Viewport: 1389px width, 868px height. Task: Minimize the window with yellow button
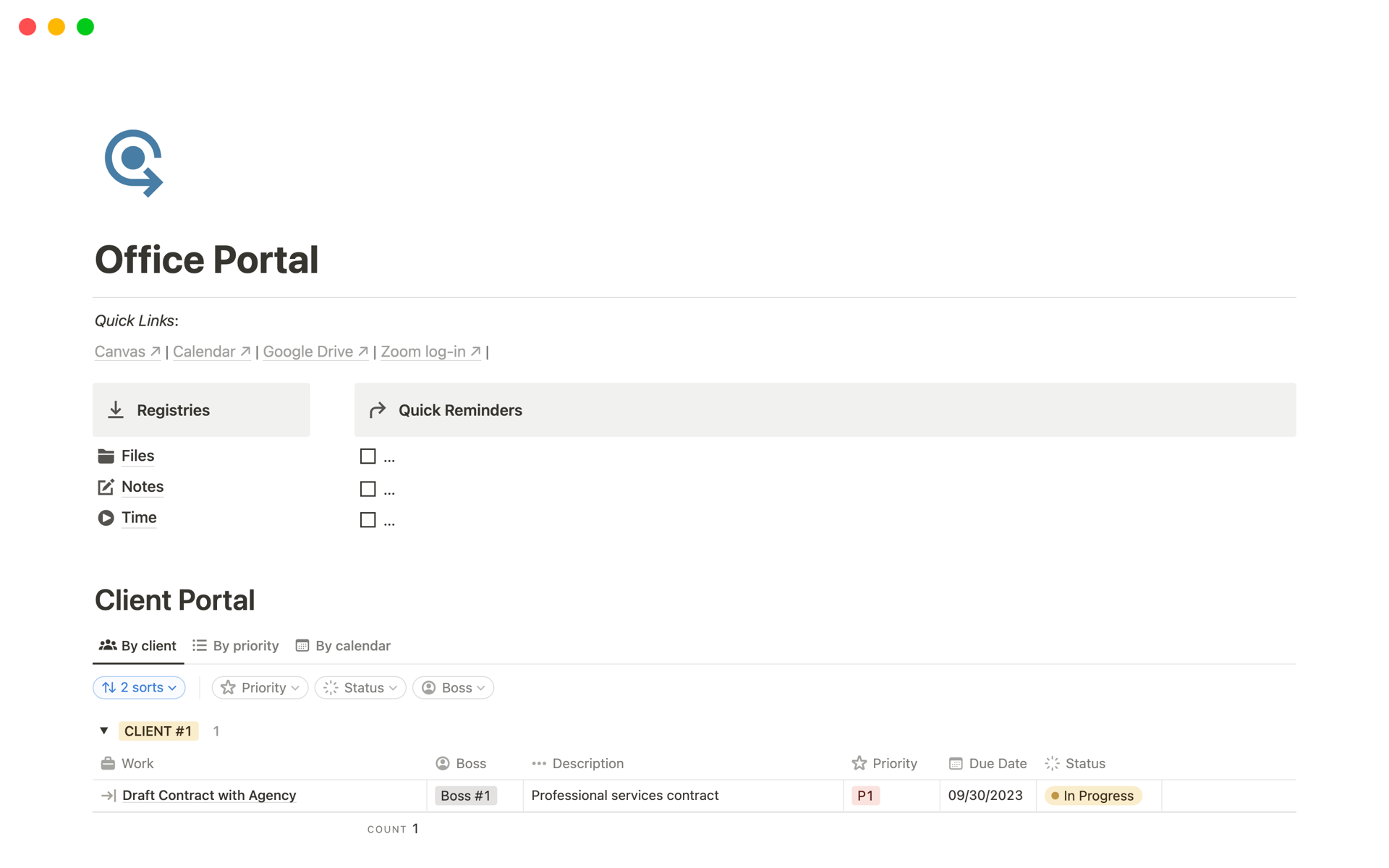56,27
